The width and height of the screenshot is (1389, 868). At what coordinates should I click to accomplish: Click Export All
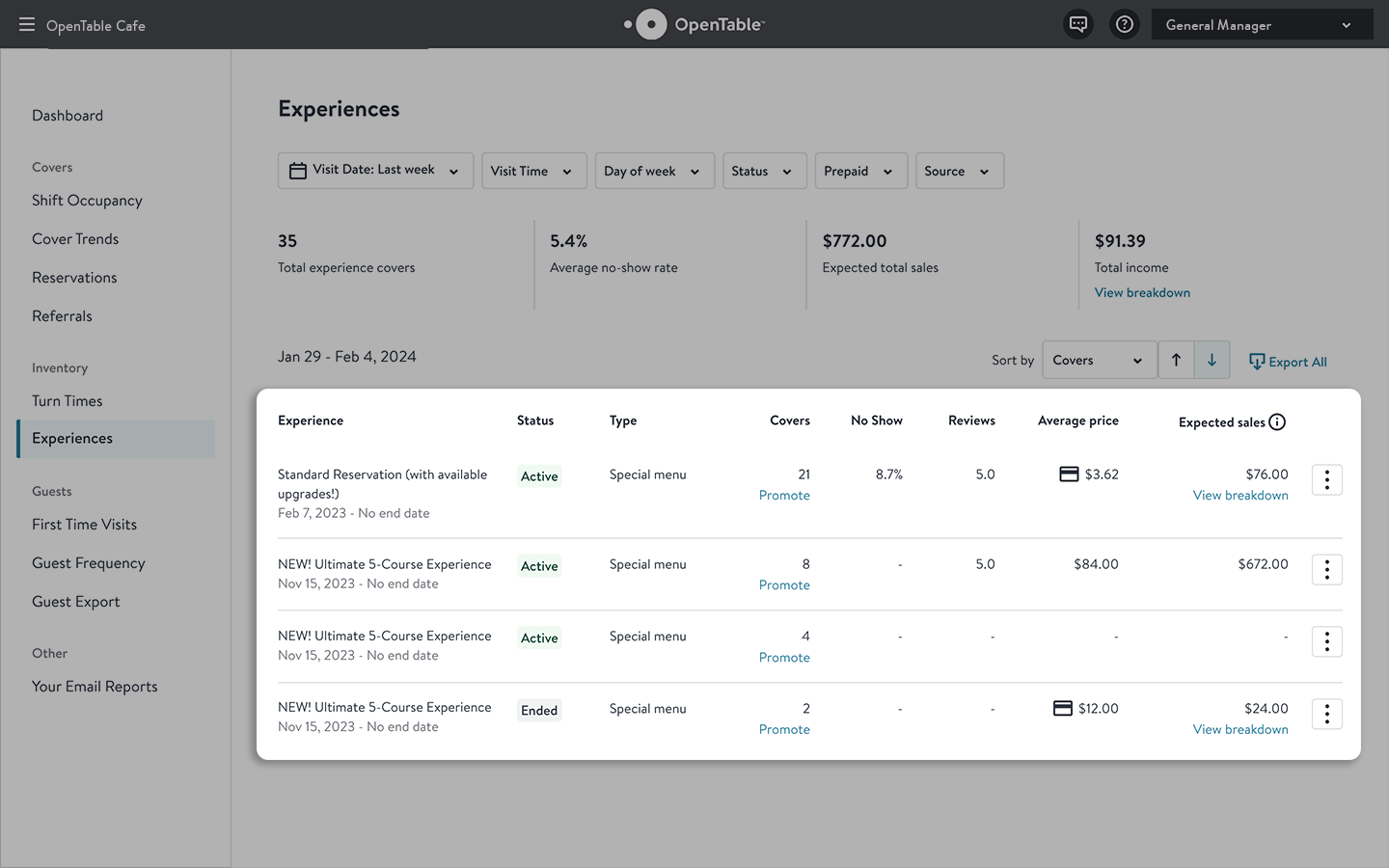[x=1288, y=362]
